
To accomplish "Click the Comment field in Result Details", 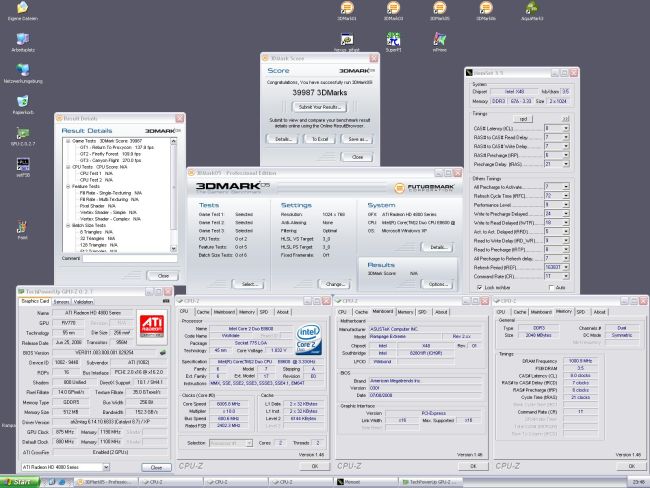I will (x=130, y=259).
